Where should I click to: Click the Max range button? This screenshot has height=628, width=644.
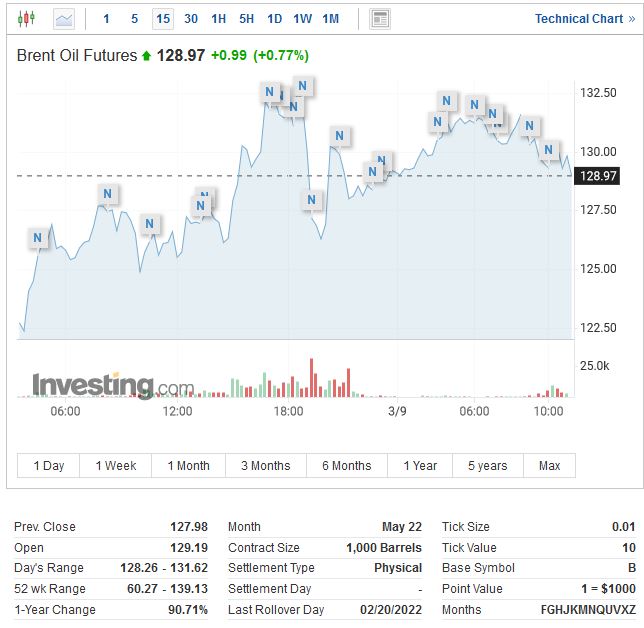coord(549,465)
